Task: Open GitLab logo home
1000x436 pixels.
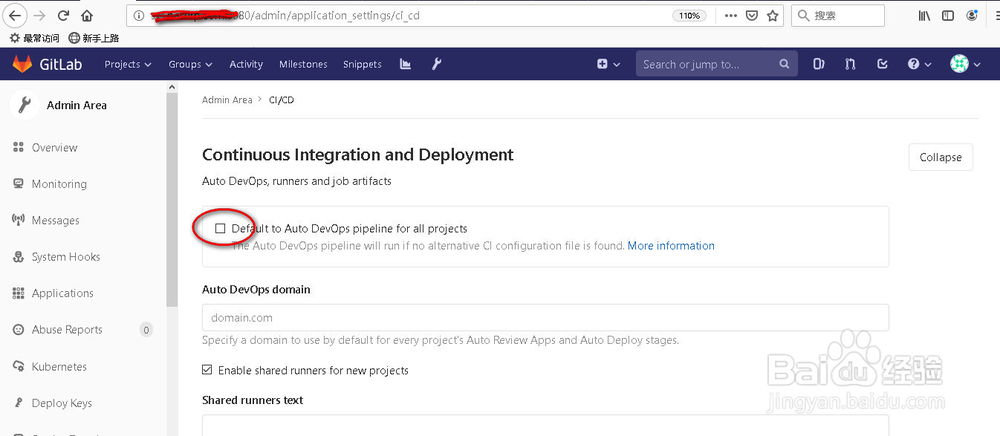Action: [x=47, y=64]
